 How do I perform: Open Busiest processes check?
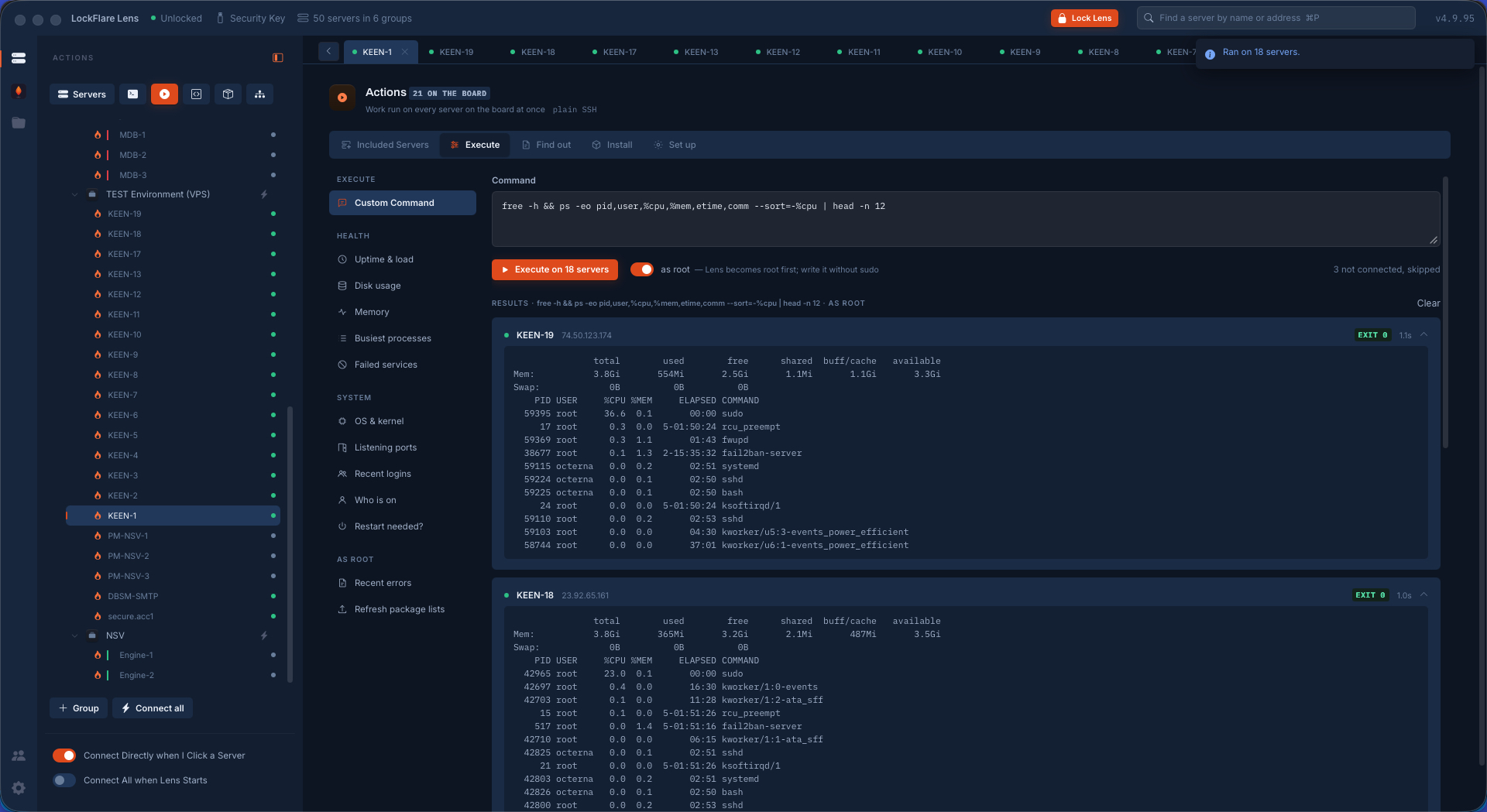coord(403,338)
